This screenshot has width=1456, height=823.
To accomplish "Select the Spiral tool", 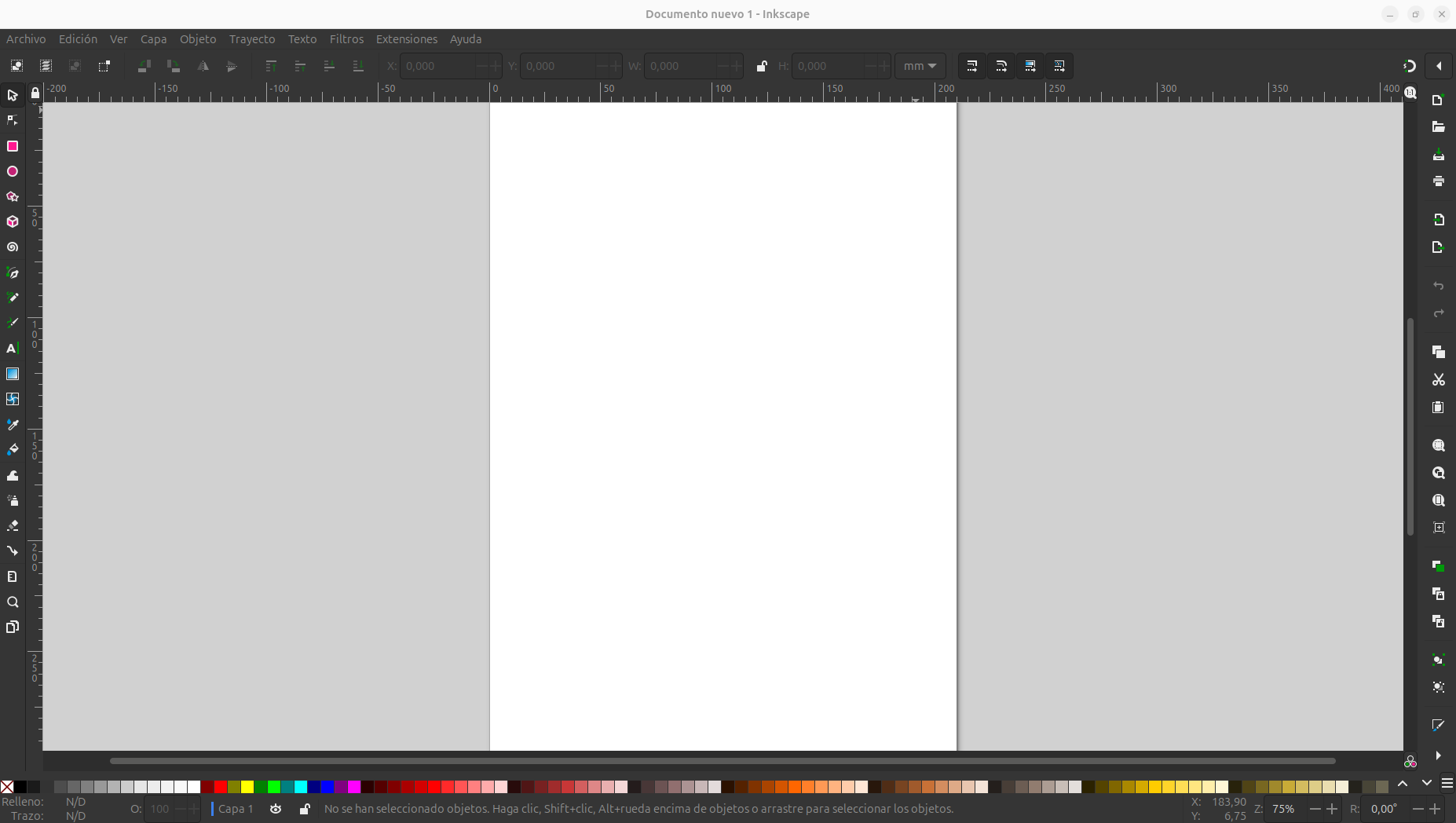I will (13, 247).
